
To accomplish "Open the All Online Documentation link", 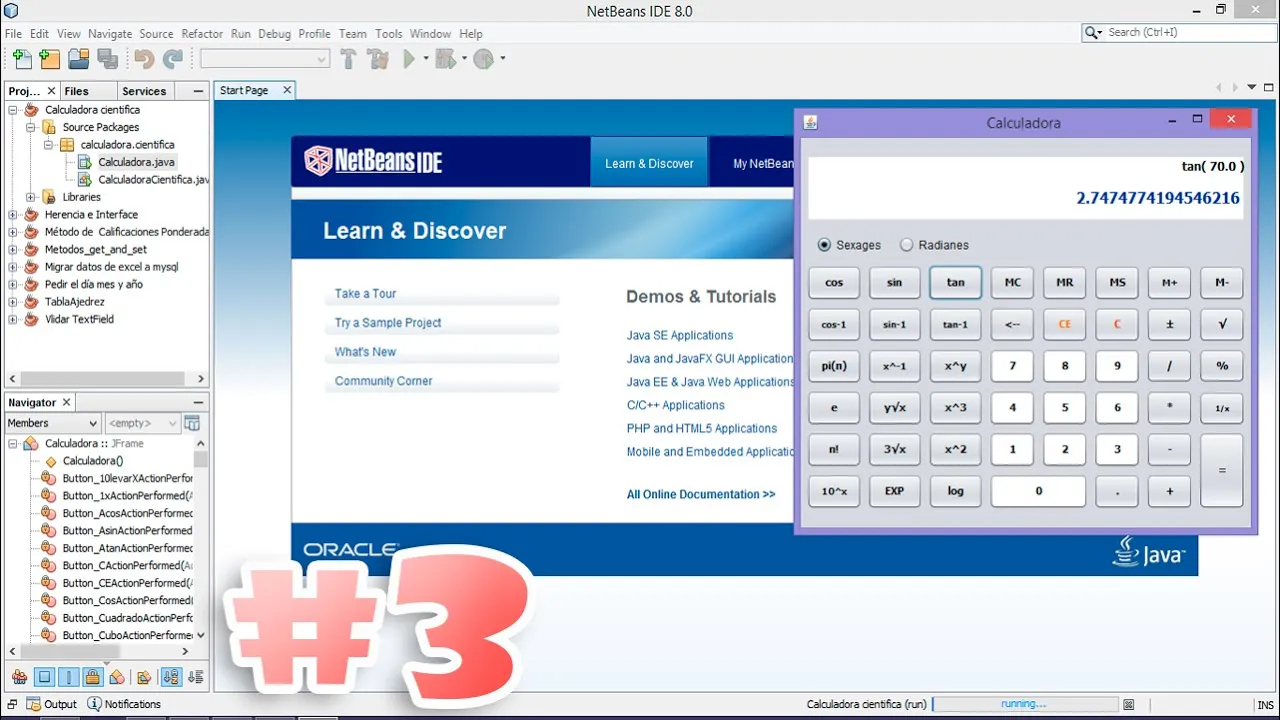I will [x=701, y=494].
